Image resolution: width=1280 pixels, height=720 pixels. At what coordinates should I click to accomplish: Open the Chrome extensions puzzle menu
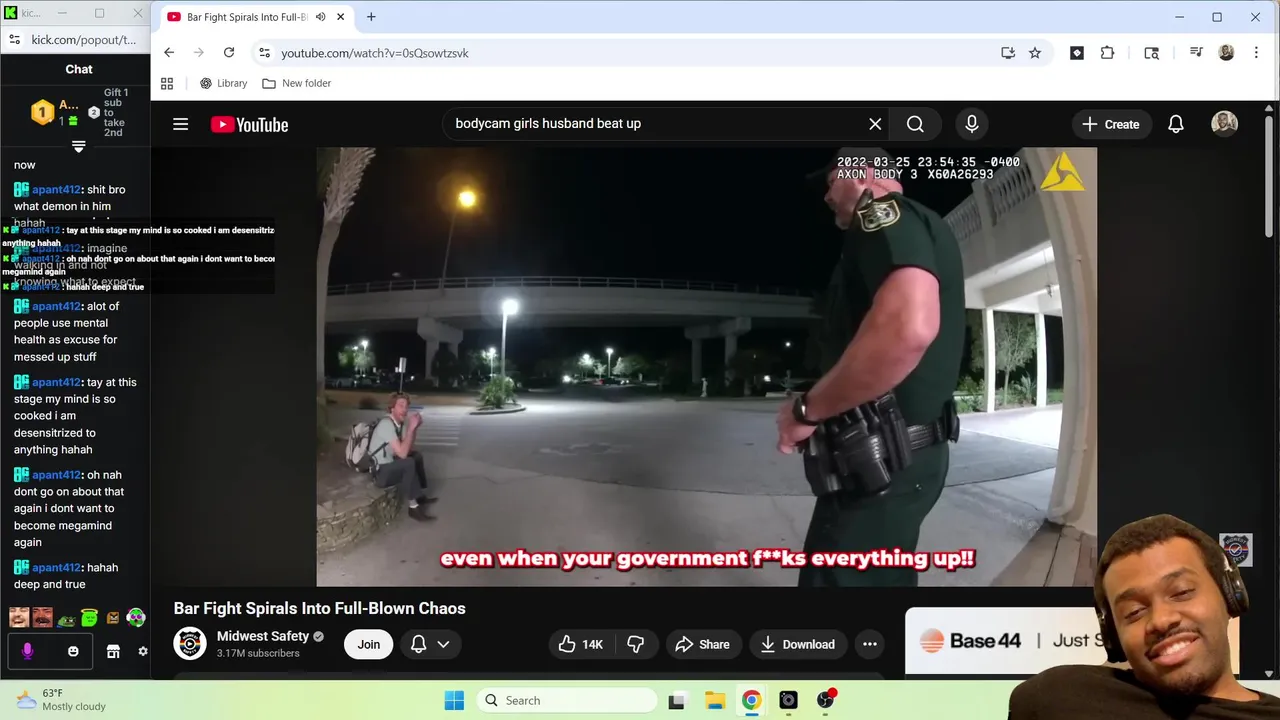[1107, 53]
